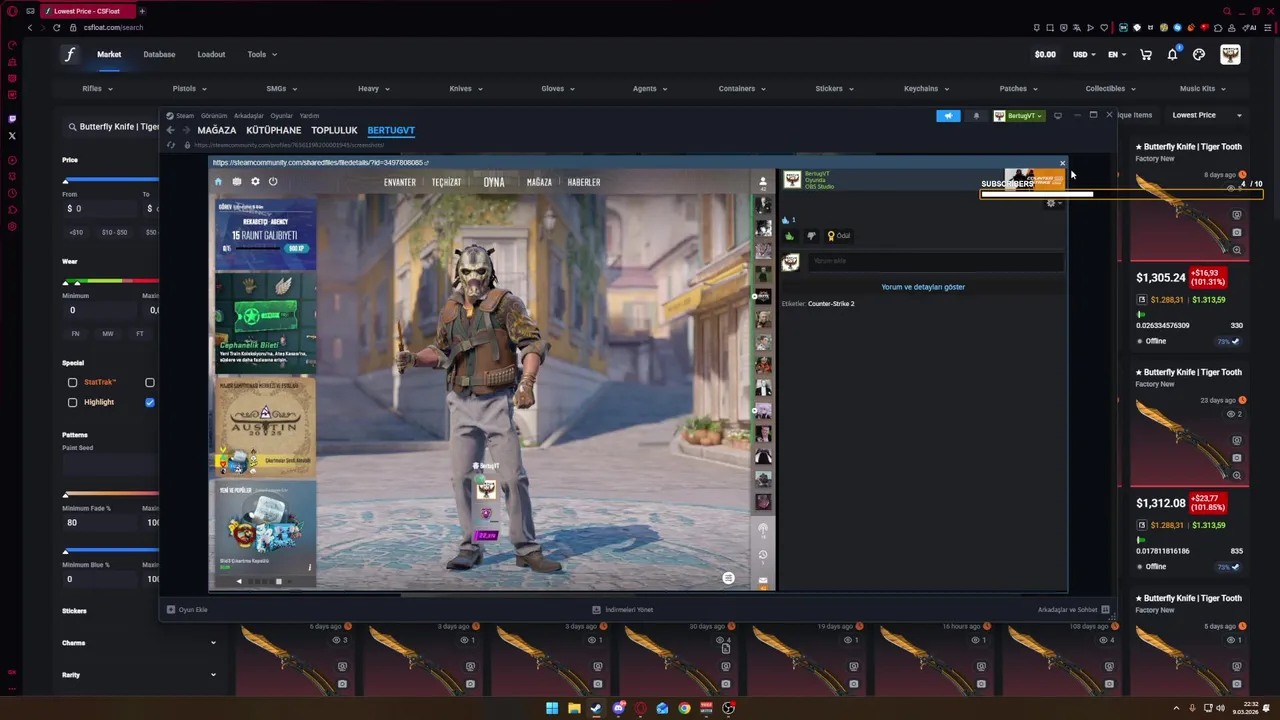Viewport: 1280px width, 720px height.
Task: Open Steam TOPLULUK section
Action: click(334, 130)
